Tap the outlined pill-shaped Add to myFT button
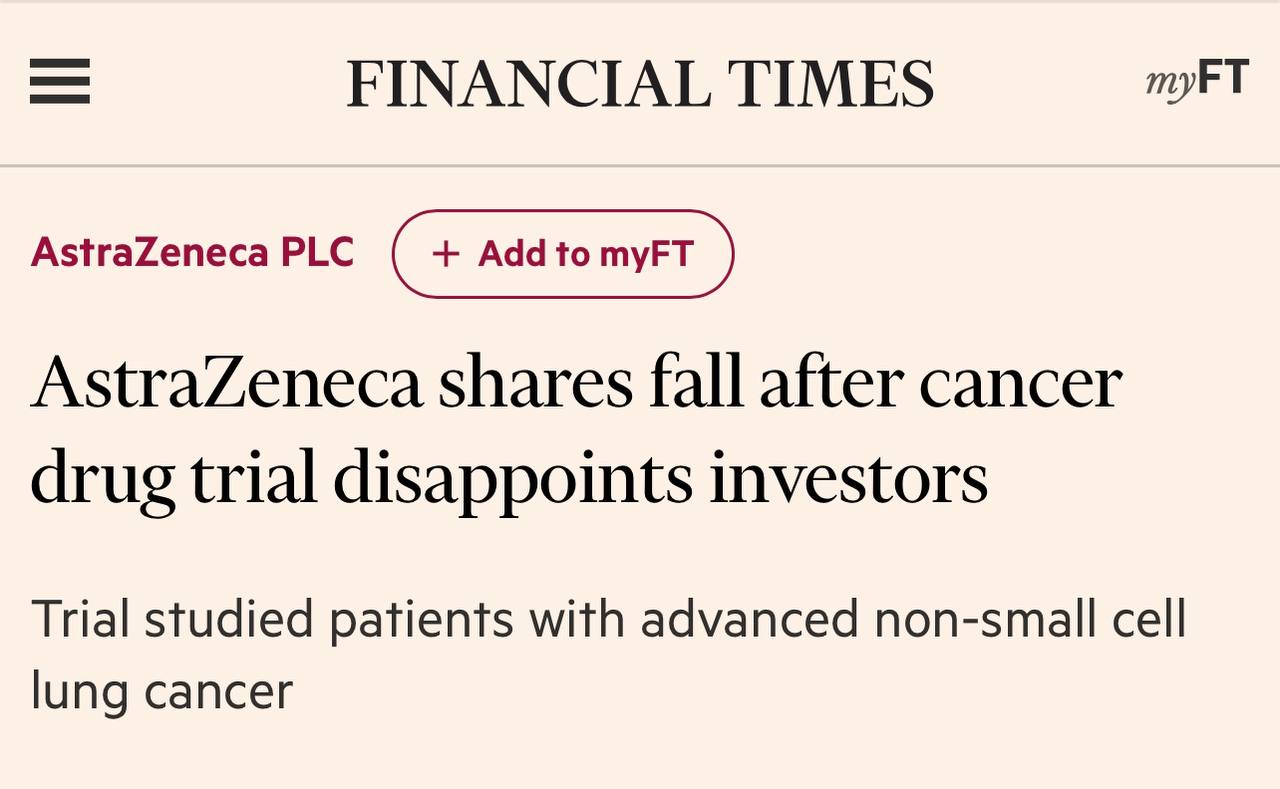Image resolution: width=1280 pixels, height=789 pixels. point(563,254)
